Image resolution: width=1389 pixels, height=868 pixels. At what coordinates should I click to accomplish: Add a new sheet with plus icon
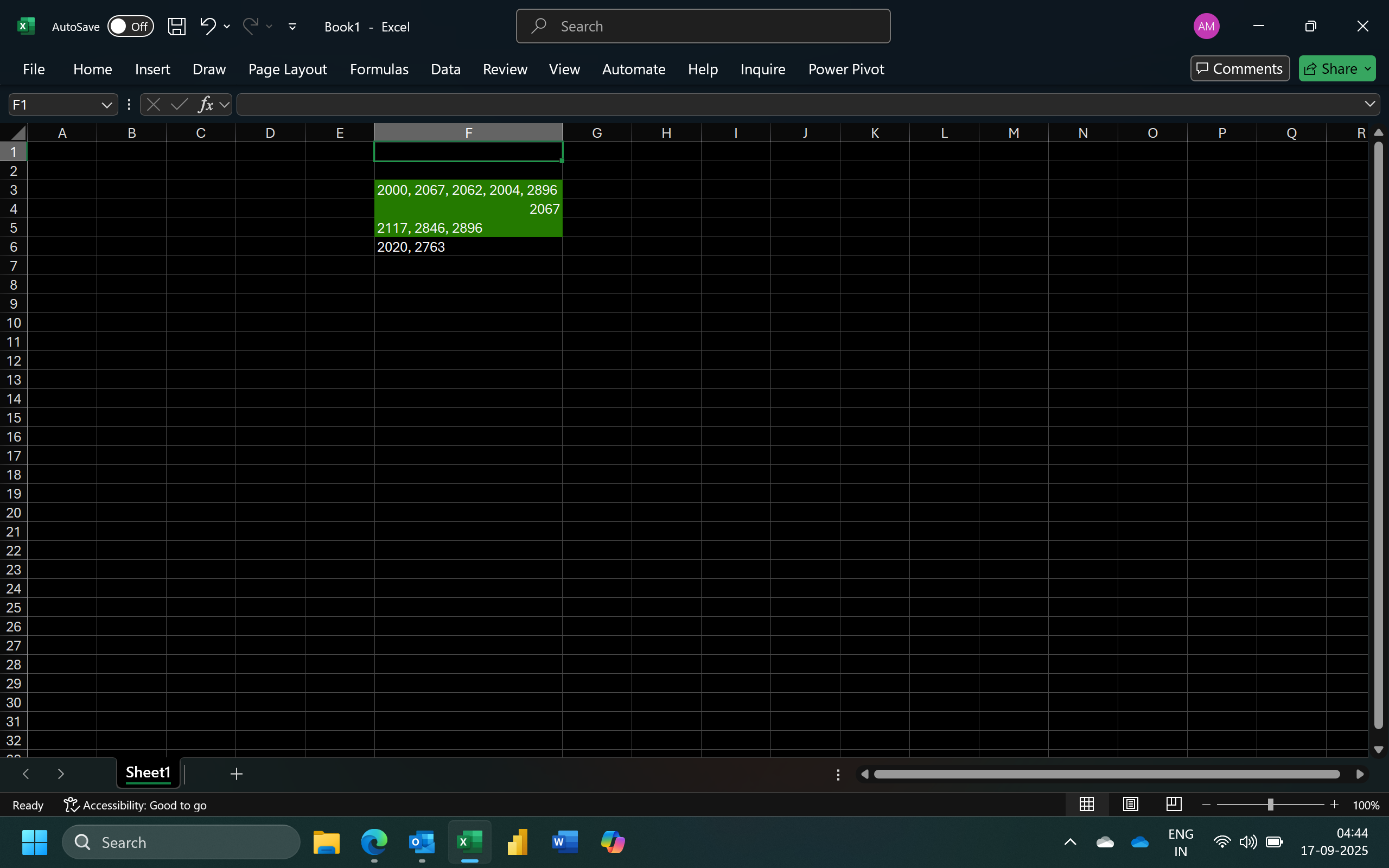click(x=236, y=774)
